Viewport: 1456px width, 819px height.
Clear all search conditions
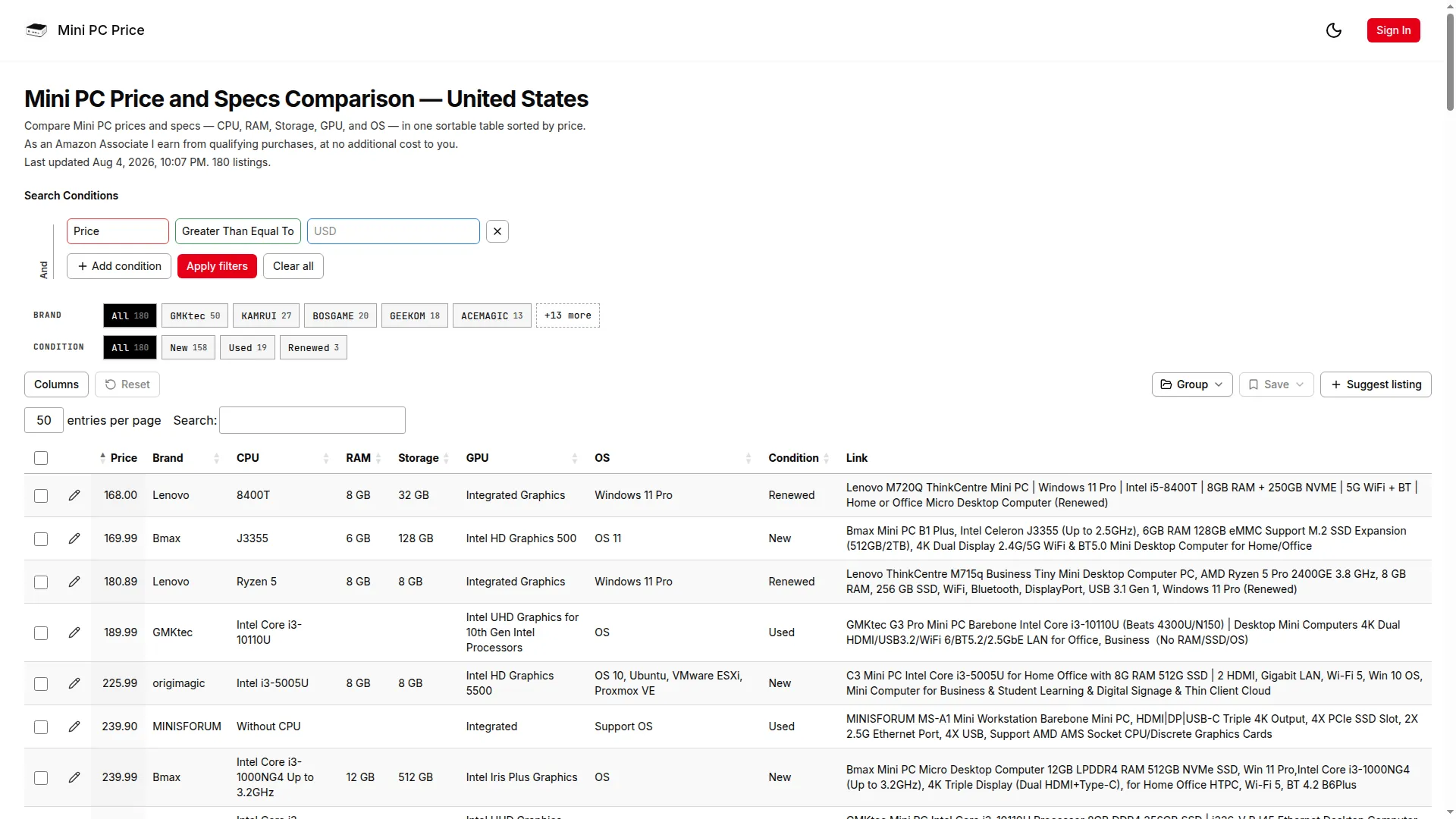293,266
